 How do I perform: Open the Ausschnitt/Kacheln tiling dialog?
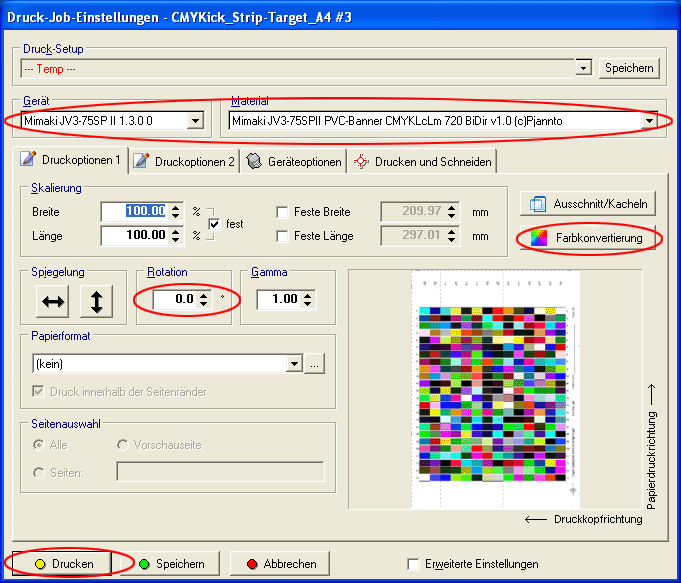click(586, 204)
